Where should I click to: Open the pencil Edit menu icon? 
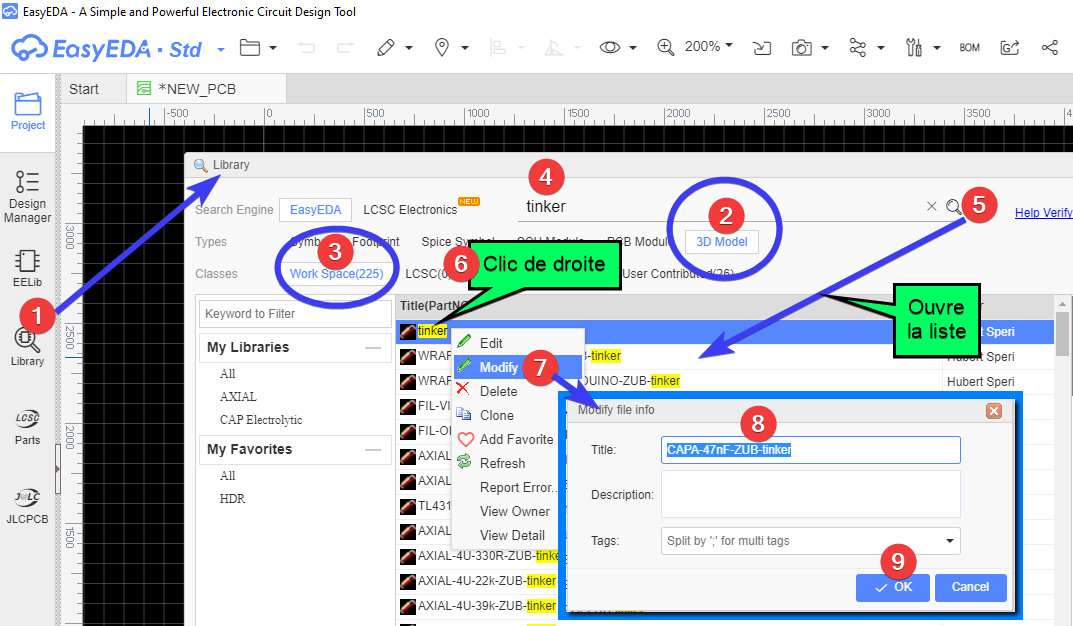(386, 47)
